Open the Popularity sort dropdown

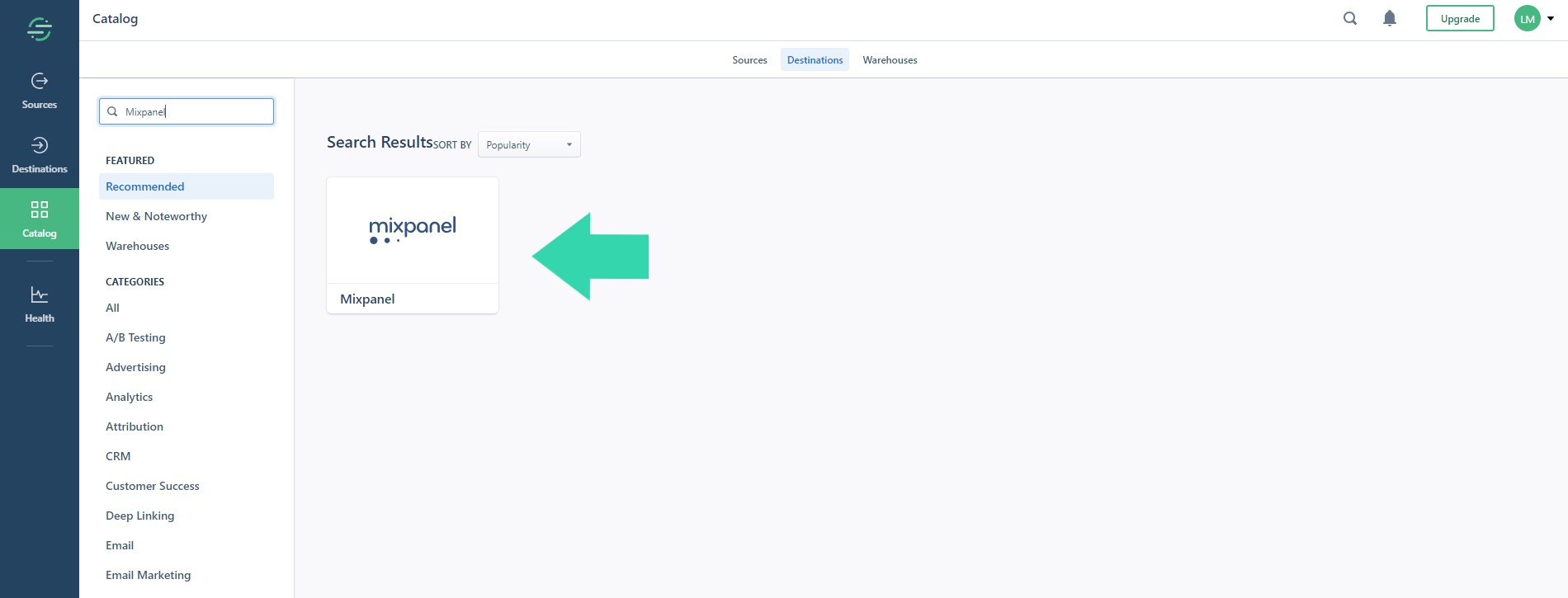coord(529,144)
